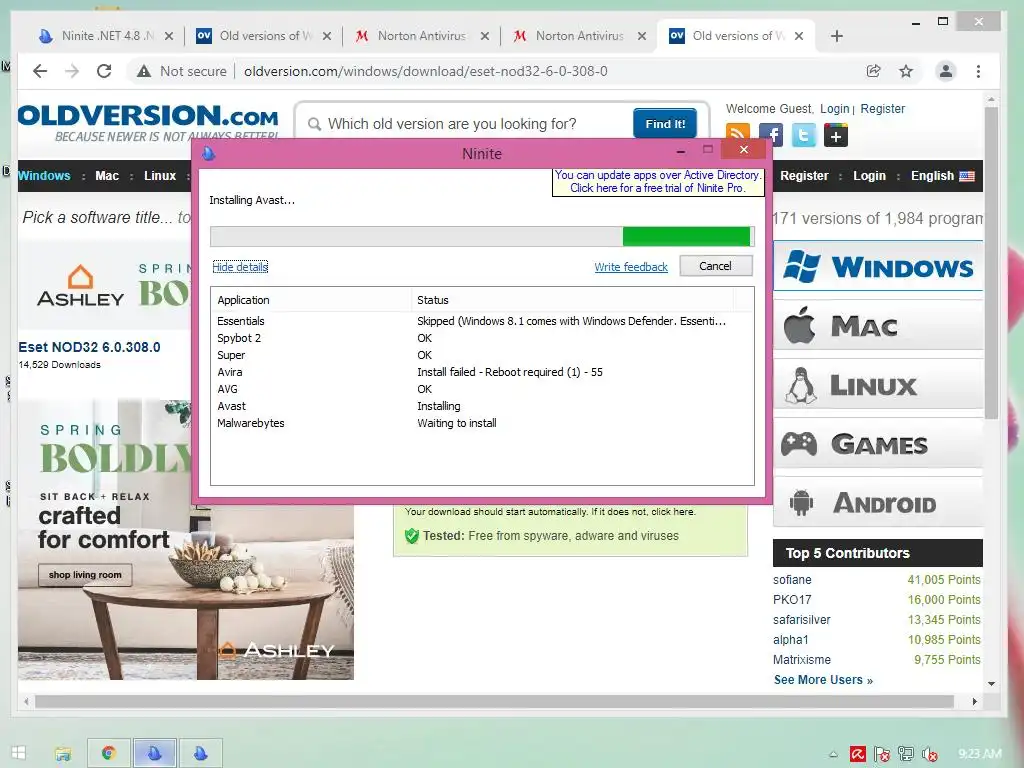1024x768 pixels.
Task: Click the Ninite installation progress bar
Action: click(x=482, y=236)
